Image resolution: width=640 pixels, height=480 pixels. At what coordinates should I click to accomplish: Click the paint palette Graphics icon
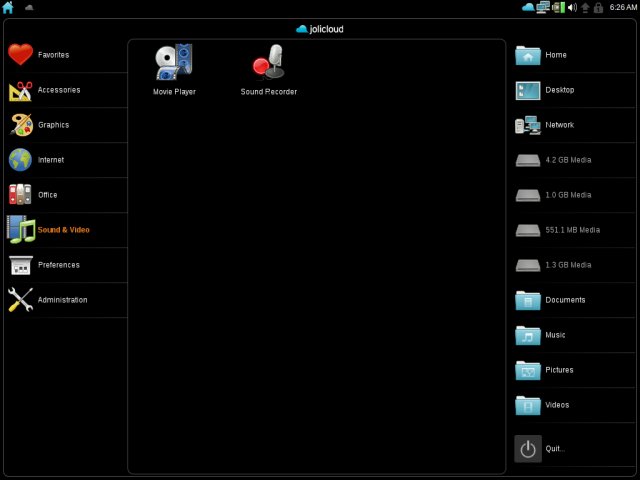[21, 125]
